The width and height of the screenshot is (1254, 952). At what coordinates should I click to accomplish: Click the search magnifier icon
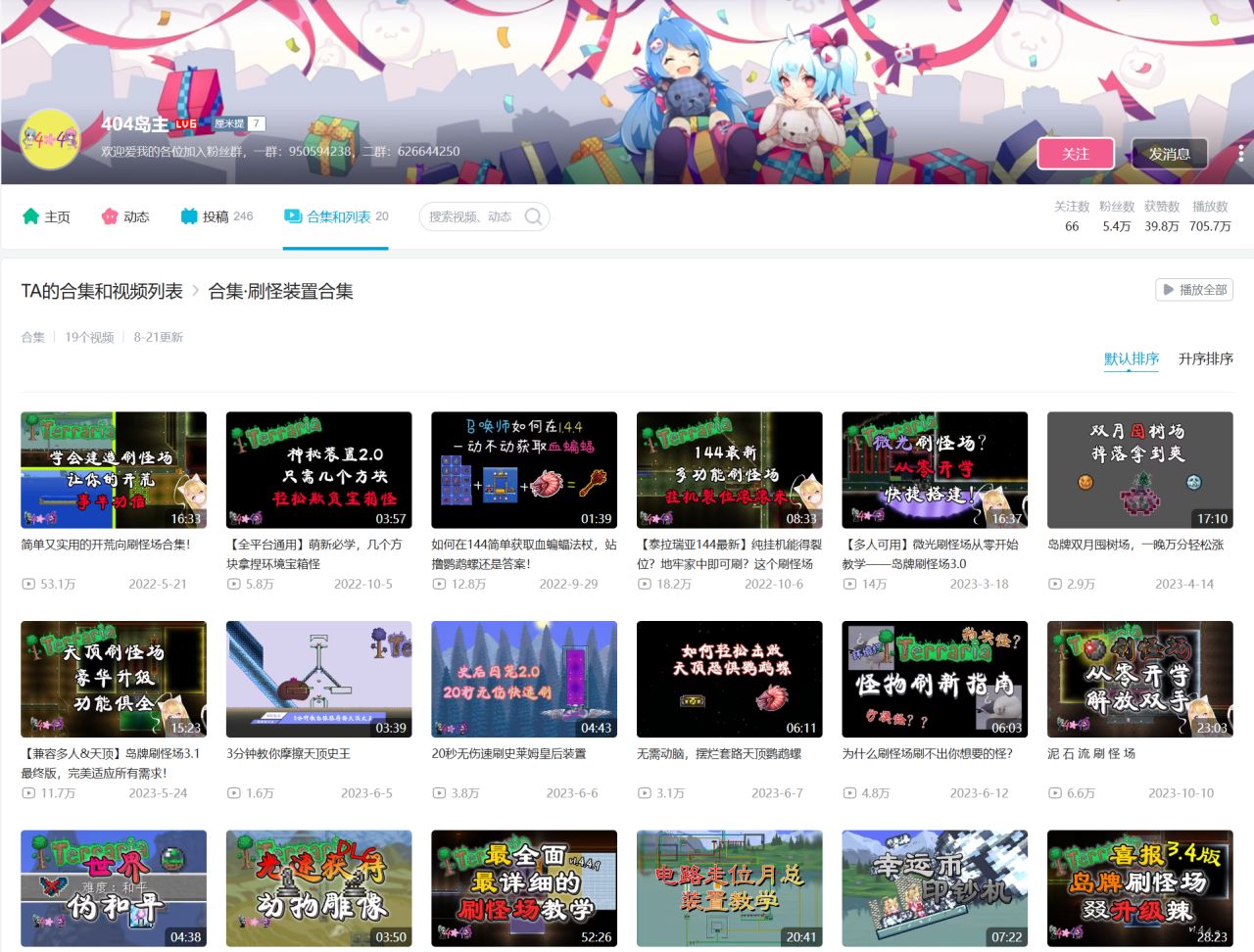533,216
